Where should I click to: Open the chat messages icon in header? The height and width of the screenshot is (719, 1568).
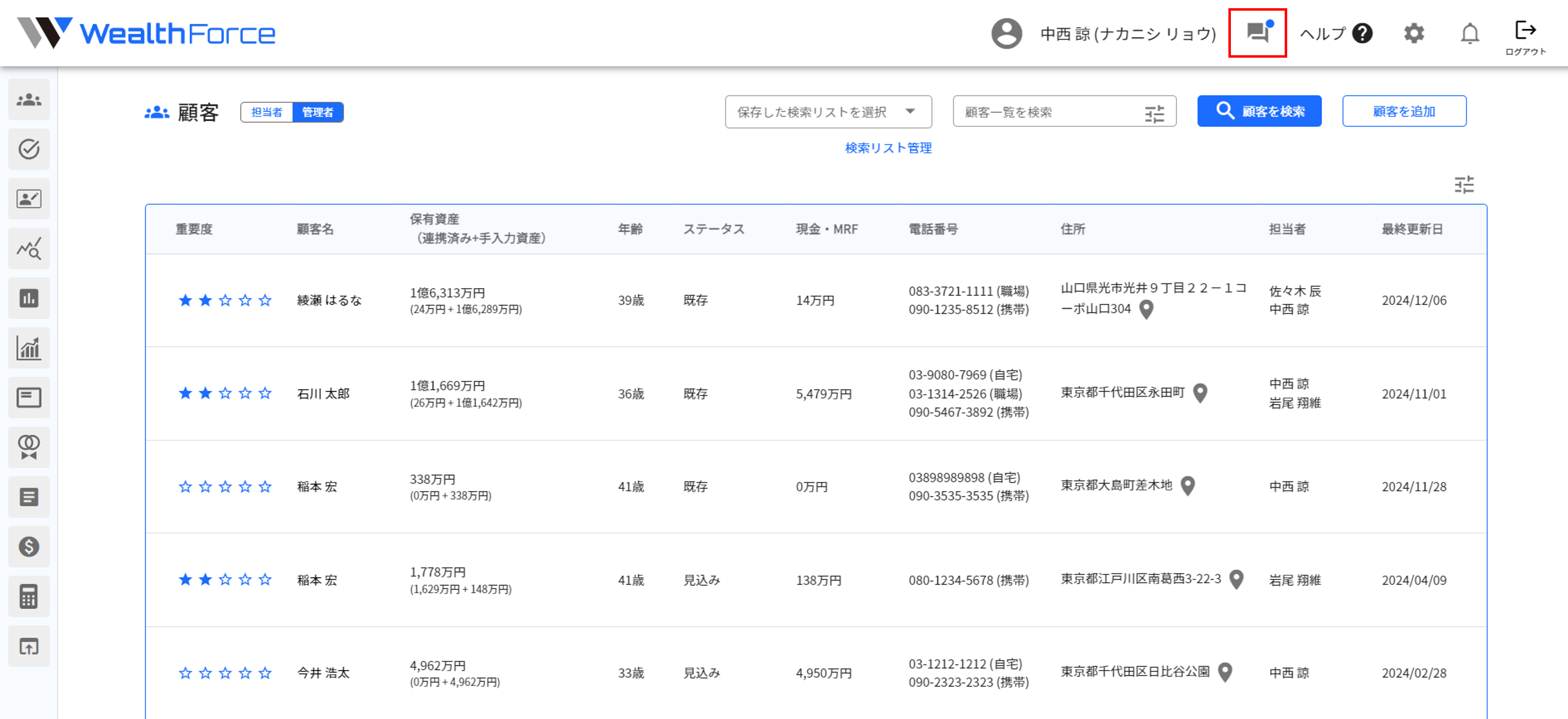pos(1257,33)
